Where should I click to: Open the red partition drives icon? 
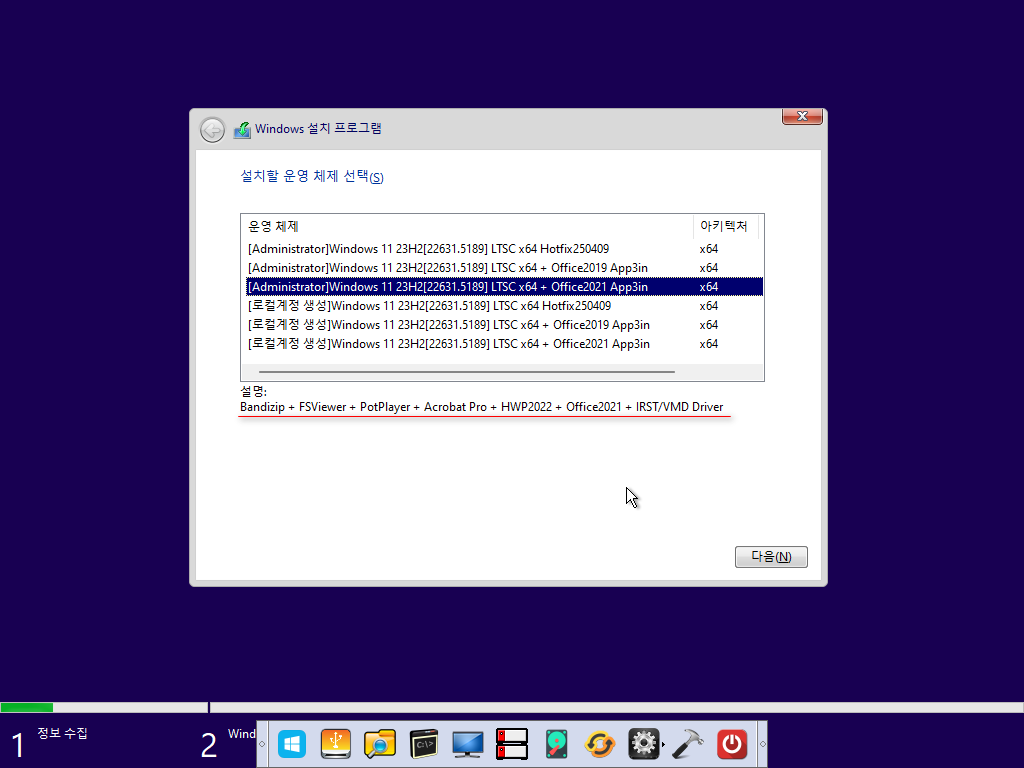pyautogui.click(x=512, y=744)
